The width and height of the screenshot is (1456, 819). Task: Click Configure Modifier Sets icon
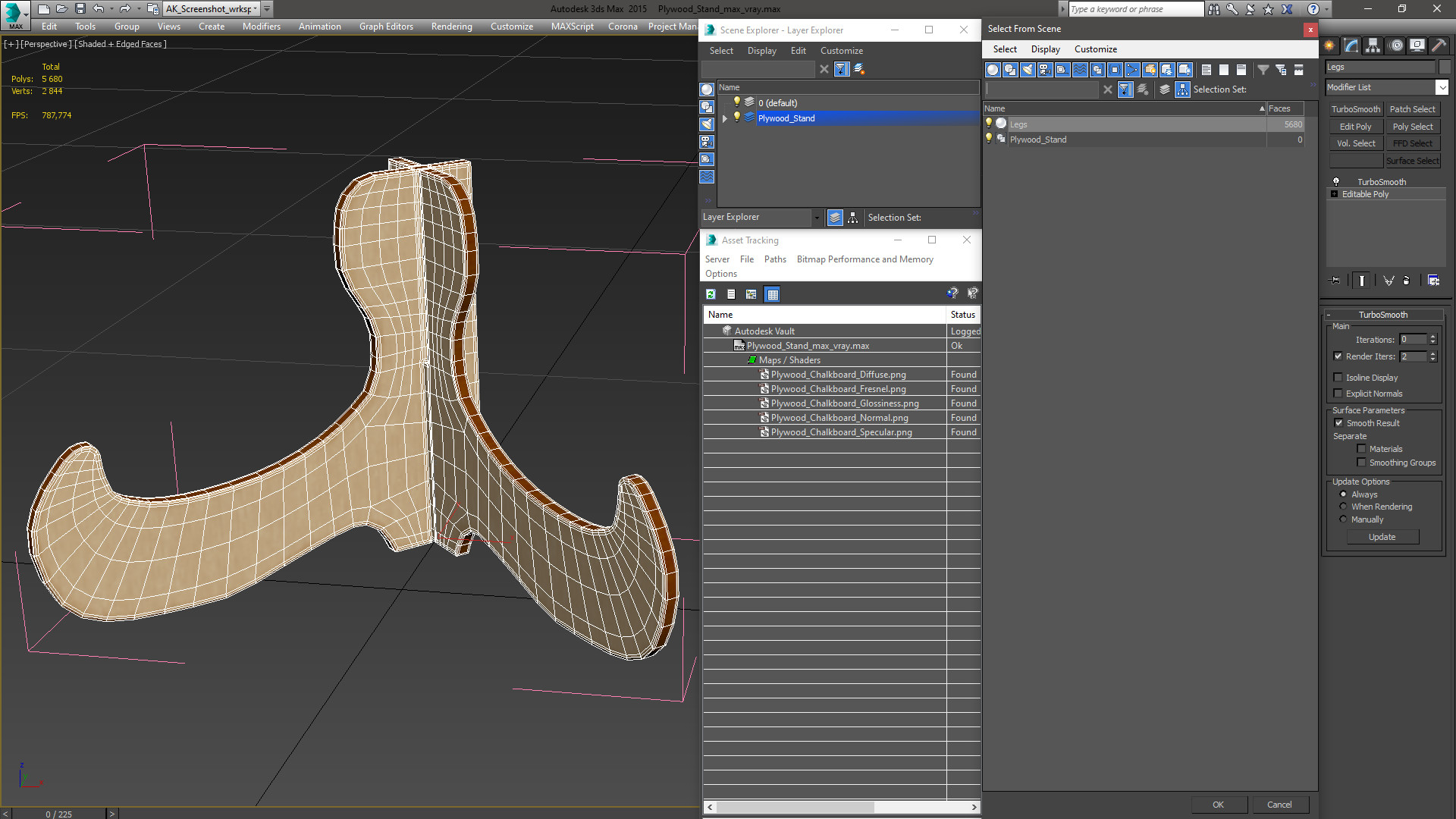pyautogui.click(x=1433, y=281)
